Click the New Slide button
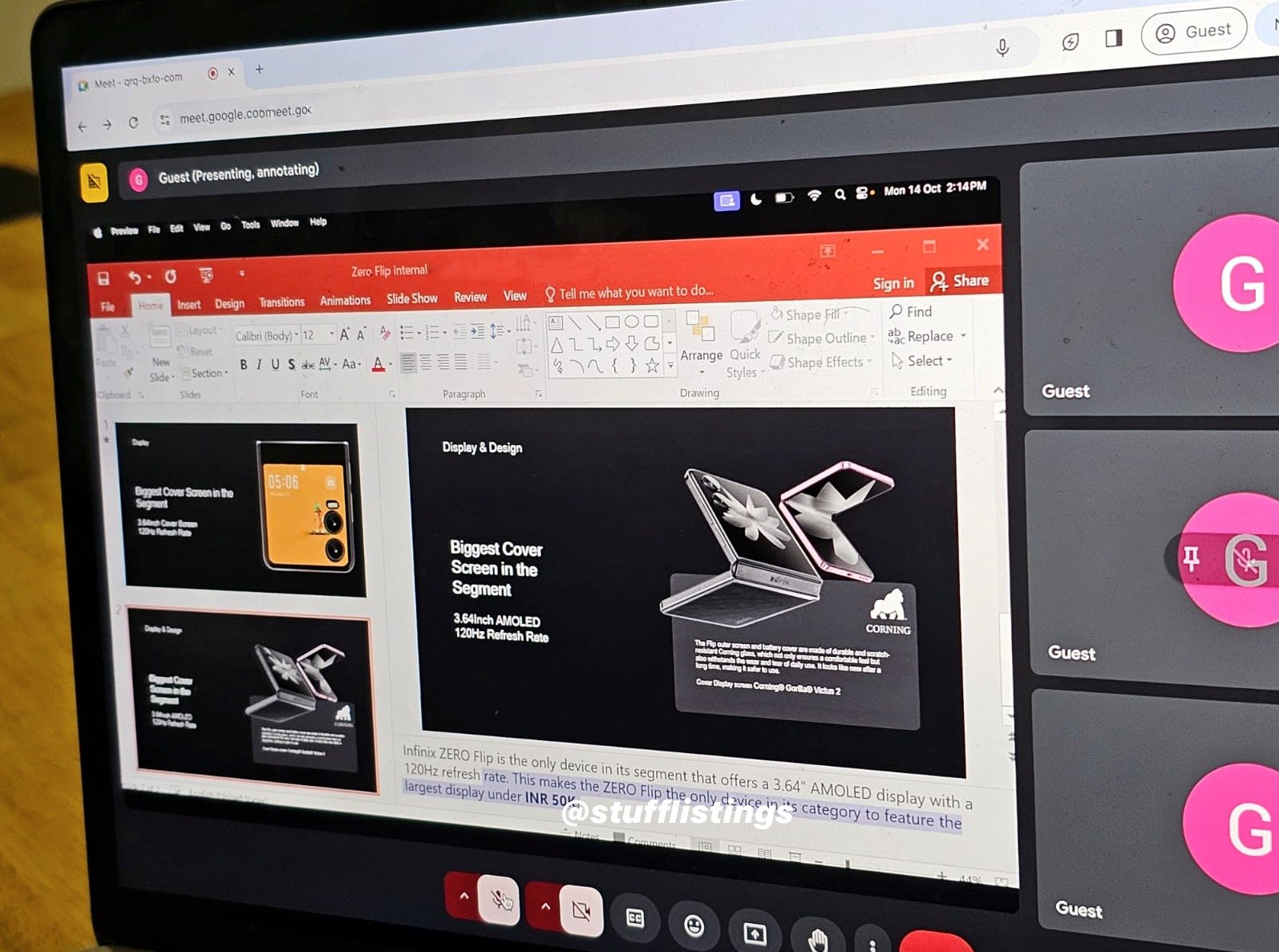1279x952 pixels. tap(160, 353)
